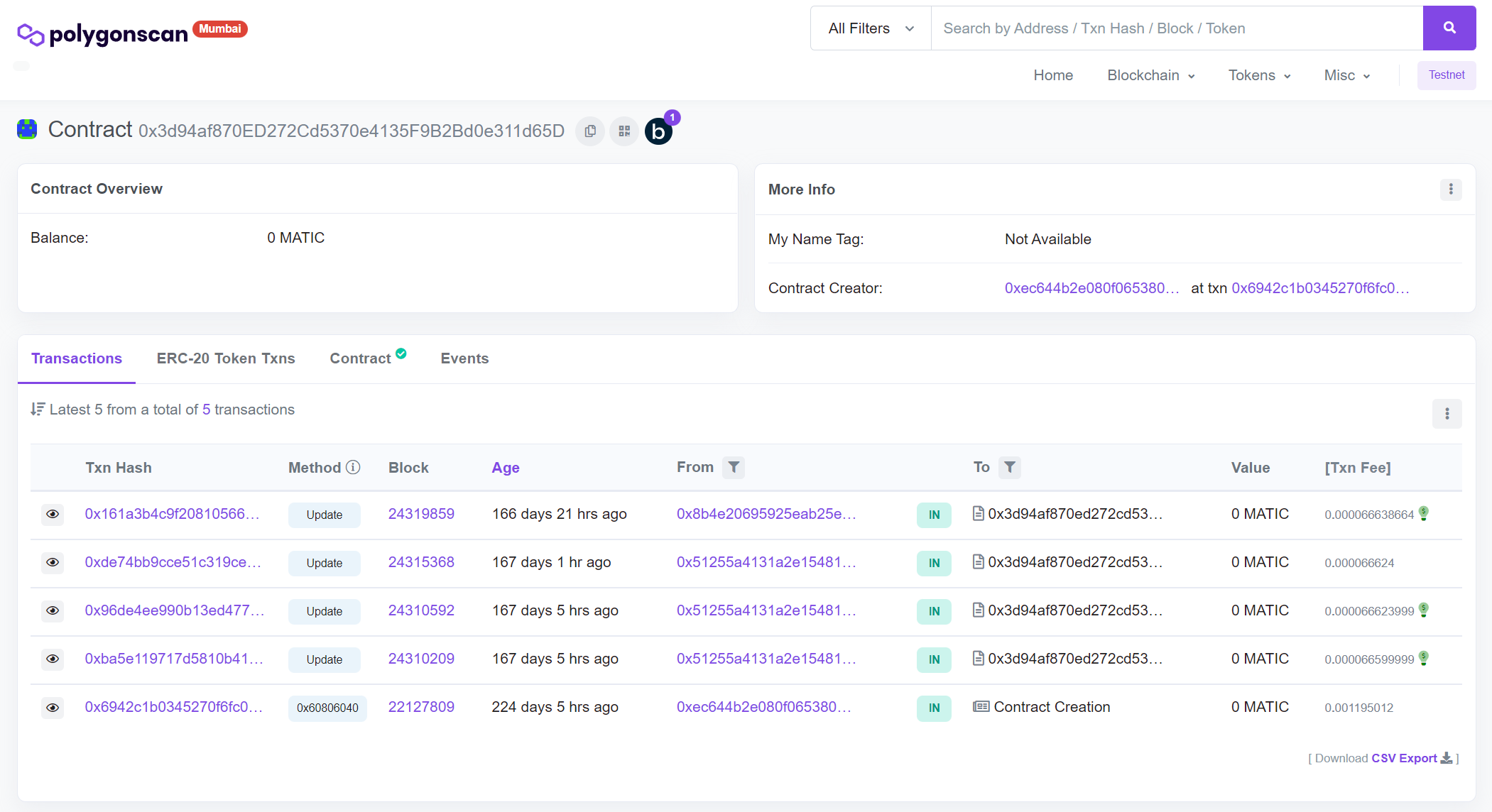
Task: Click the purple search magnifier button
Action: click(1449, 28)
